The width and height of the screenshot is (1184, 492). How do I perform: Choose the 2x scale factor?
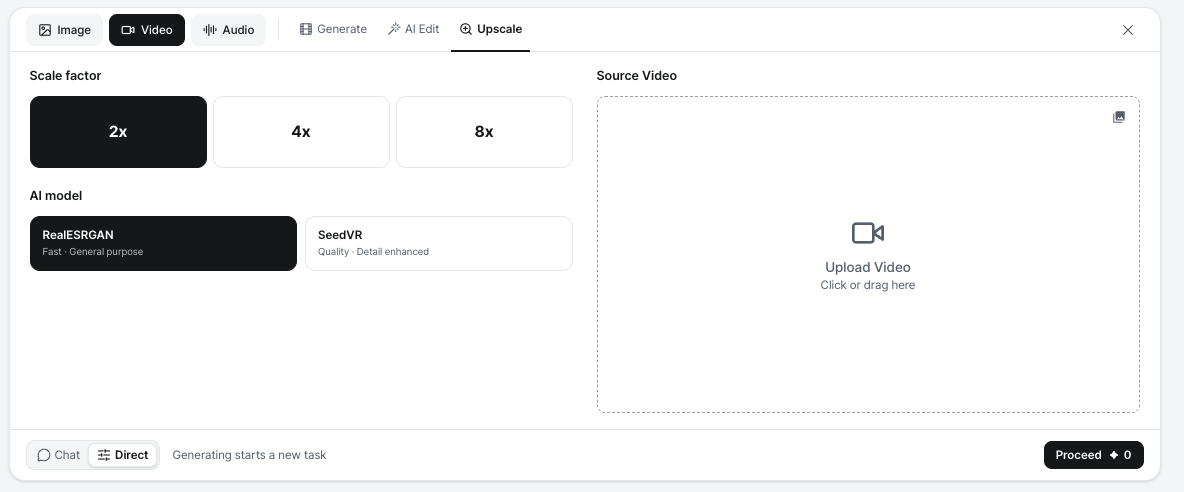(x=119, y=132)
